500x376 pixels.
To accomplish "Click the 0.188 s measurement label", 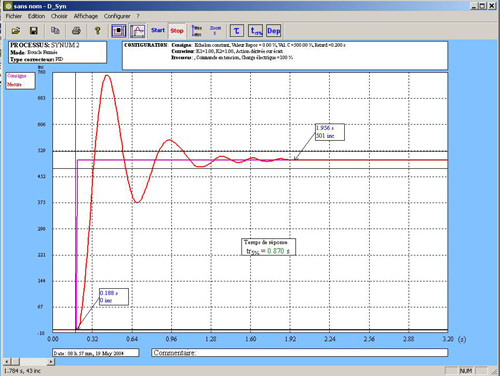I will tap(114, 297).
